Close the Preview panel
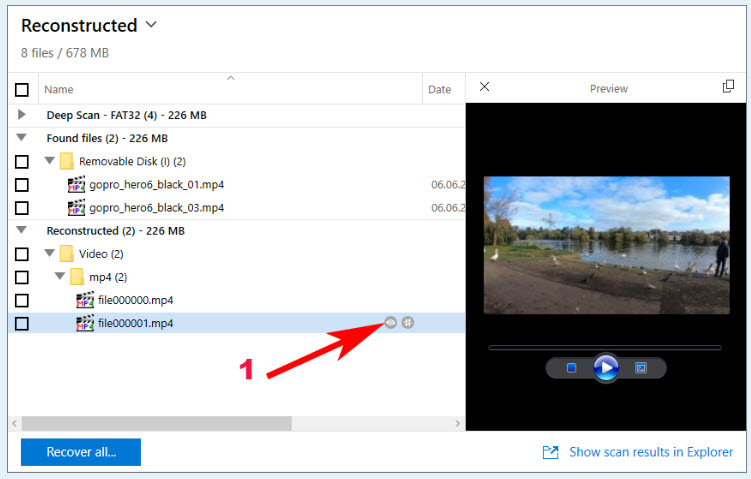751x479 pixels. (485, 87)
